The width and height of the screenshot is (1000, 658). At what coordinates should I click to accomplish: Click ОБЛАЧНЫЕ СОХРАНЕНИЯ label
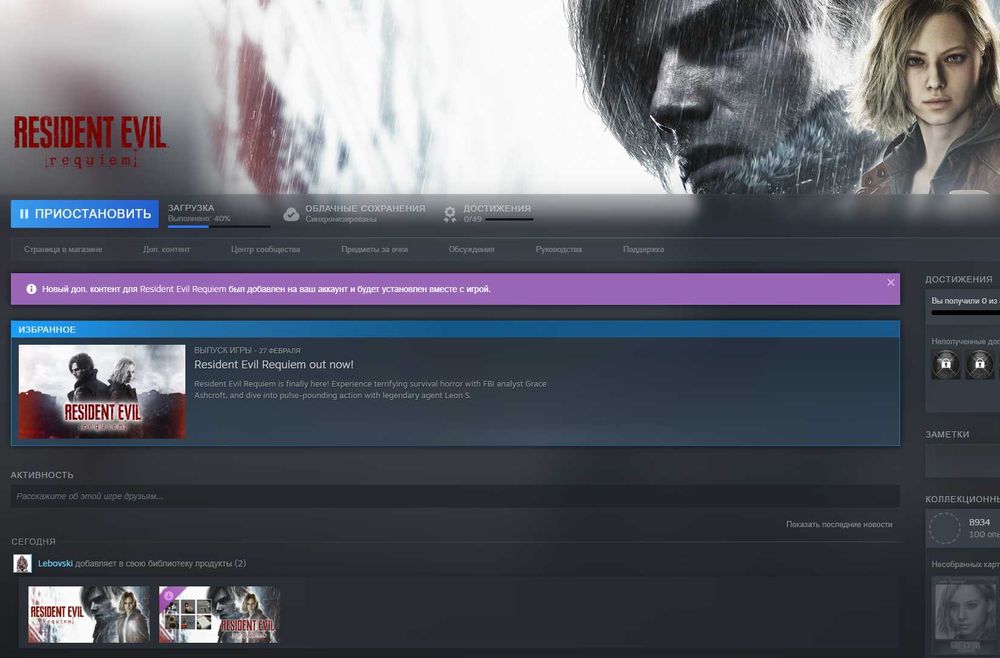tap(365, 208)
